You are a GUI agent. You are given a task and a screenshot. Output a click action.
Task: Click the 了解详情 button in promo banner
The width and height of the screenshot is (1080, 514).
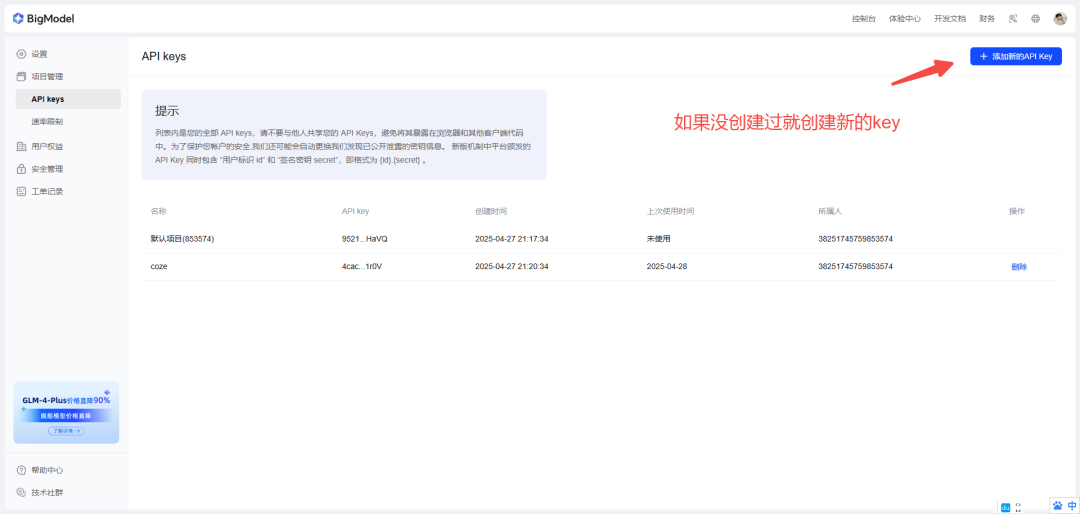(x=66, y=431)
